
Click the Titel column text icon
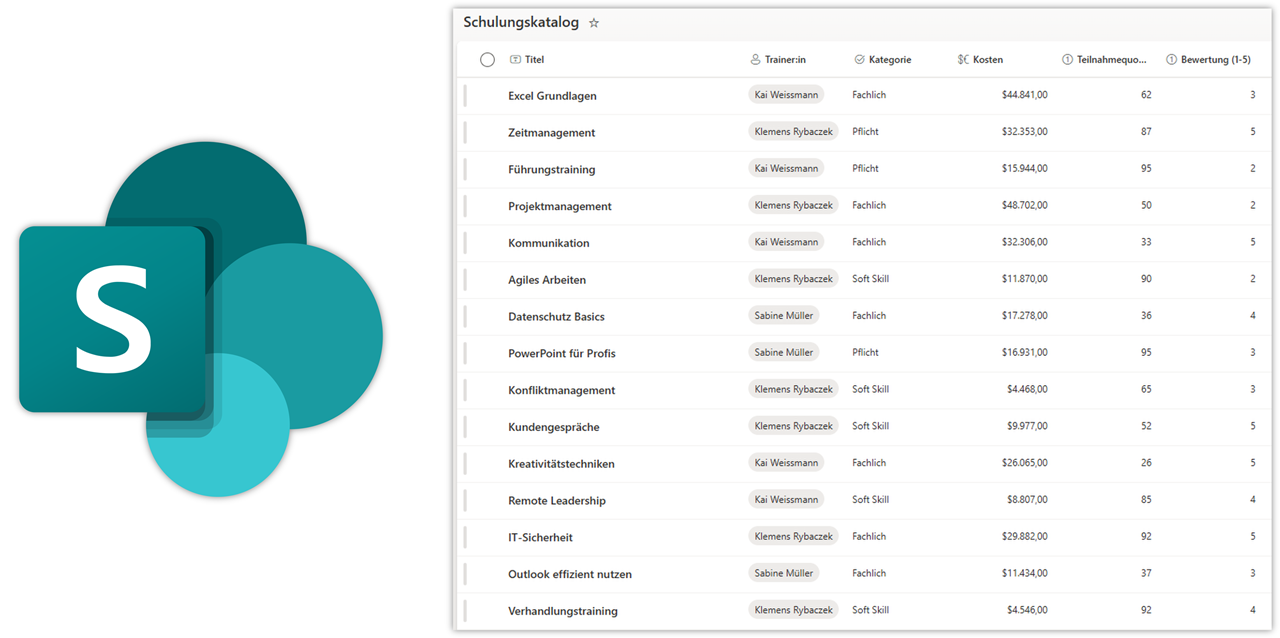point(515,60)
